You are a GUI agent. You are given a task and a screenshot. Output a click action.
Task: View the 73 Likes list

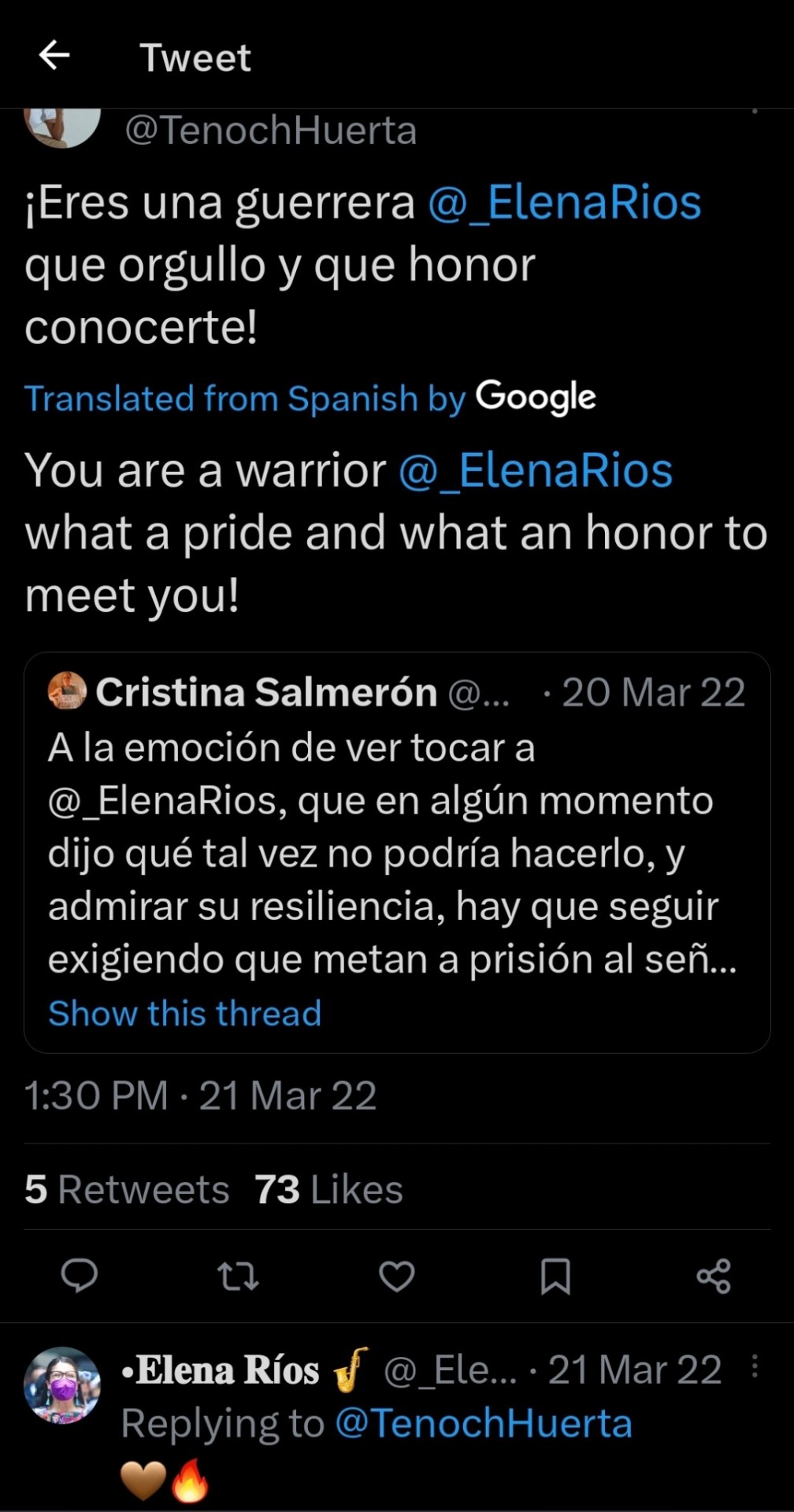coord(328,1189)
